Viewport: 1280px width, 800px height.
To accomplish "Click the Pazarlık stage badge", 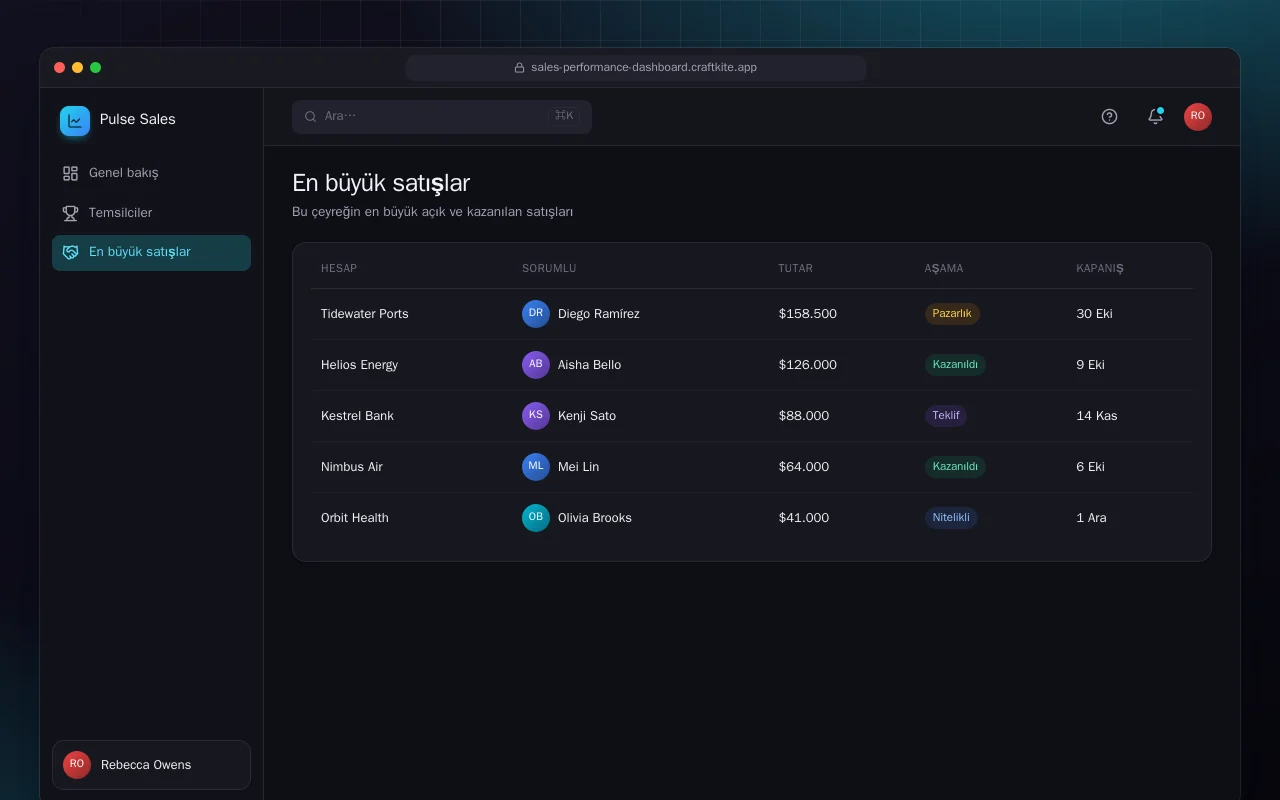I will point(952,314).
